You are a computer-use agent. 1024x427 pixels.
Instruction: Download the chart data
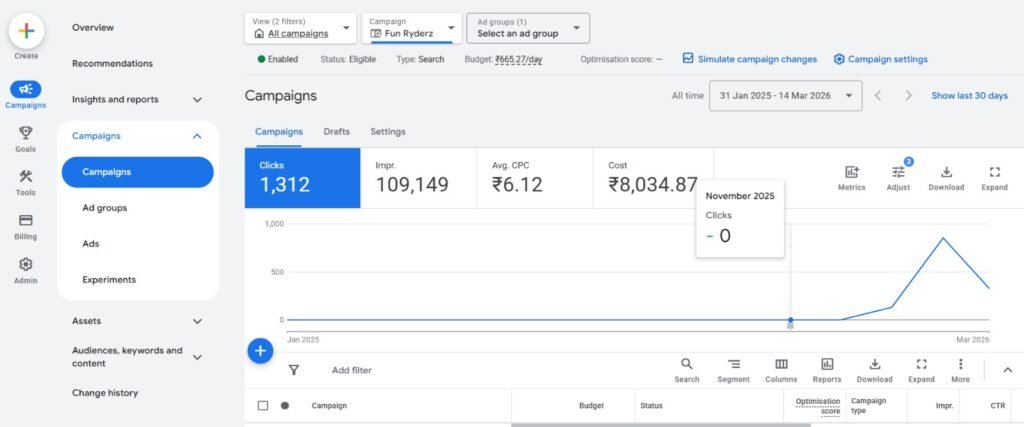946,178
